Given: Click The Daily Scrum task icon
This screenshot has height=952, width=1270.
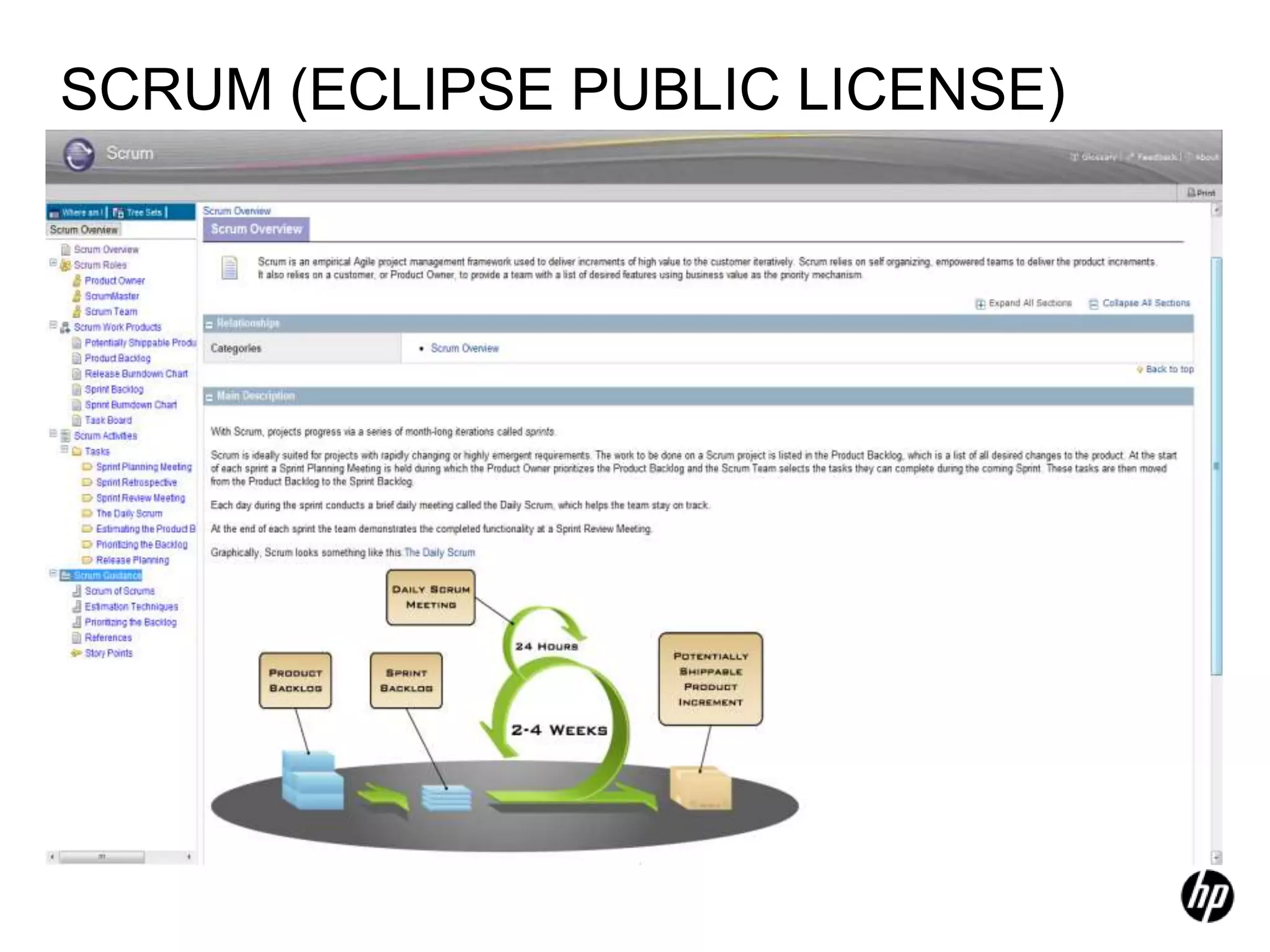Looking at the screenshot, I should (x=87, y=513).
